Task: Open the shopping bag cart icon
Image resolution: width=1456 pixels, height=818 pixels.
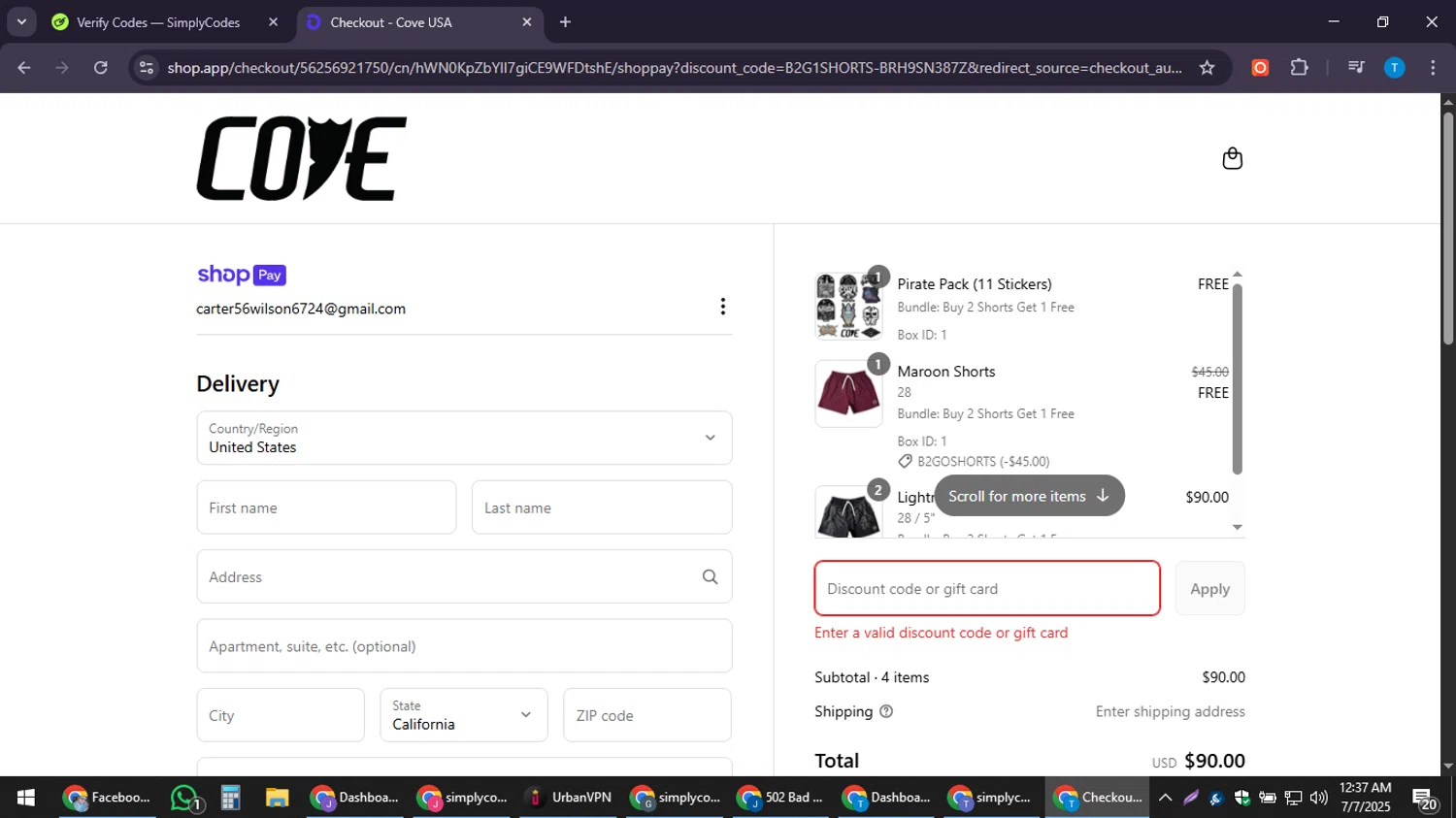Action: (1232, 158)
